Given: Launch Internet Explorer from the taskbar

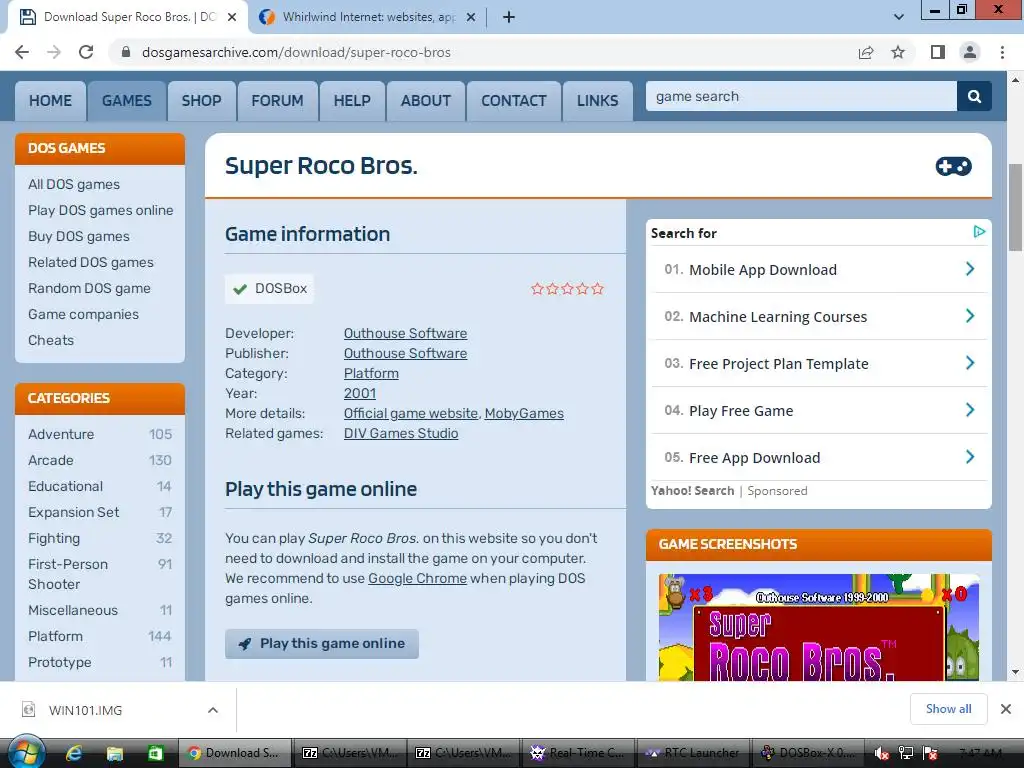Looking at the screenshot, I should coord(74,753).
